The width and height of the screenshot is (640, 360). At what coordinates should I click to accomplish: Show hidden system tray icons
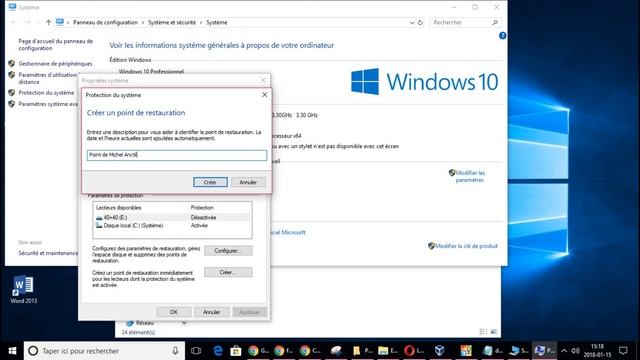[x=564, y=351]
